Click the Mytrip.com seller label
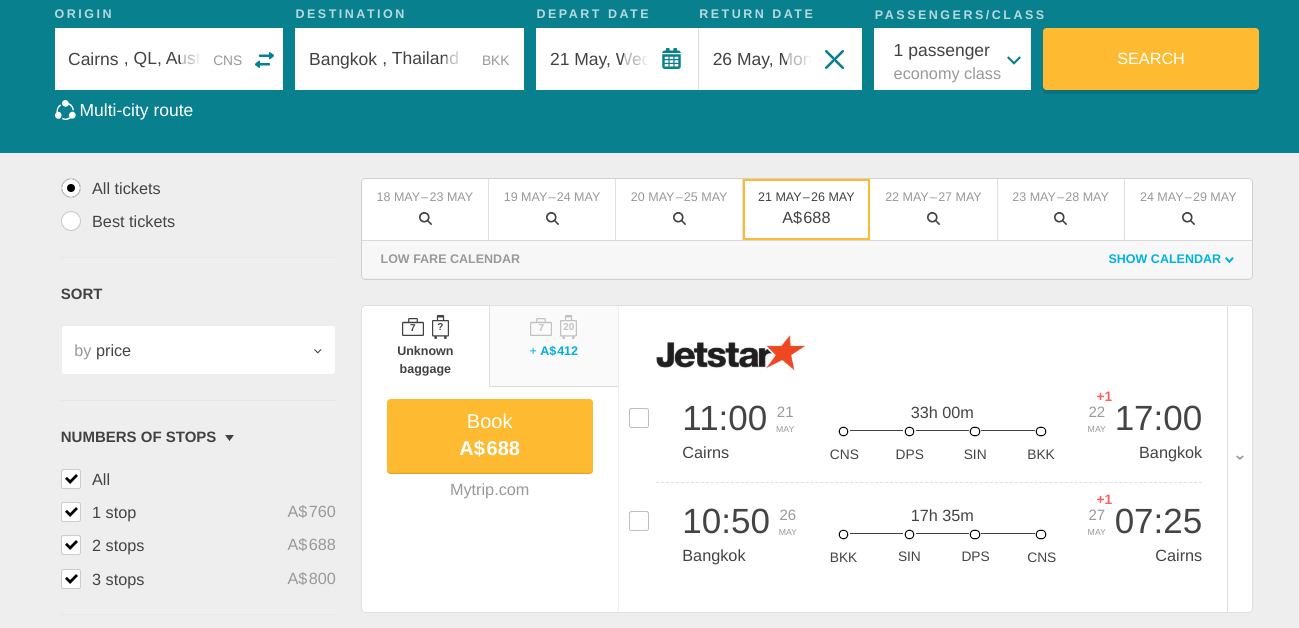Screen dimensions: 1299x628 click(x=490, y=490)
